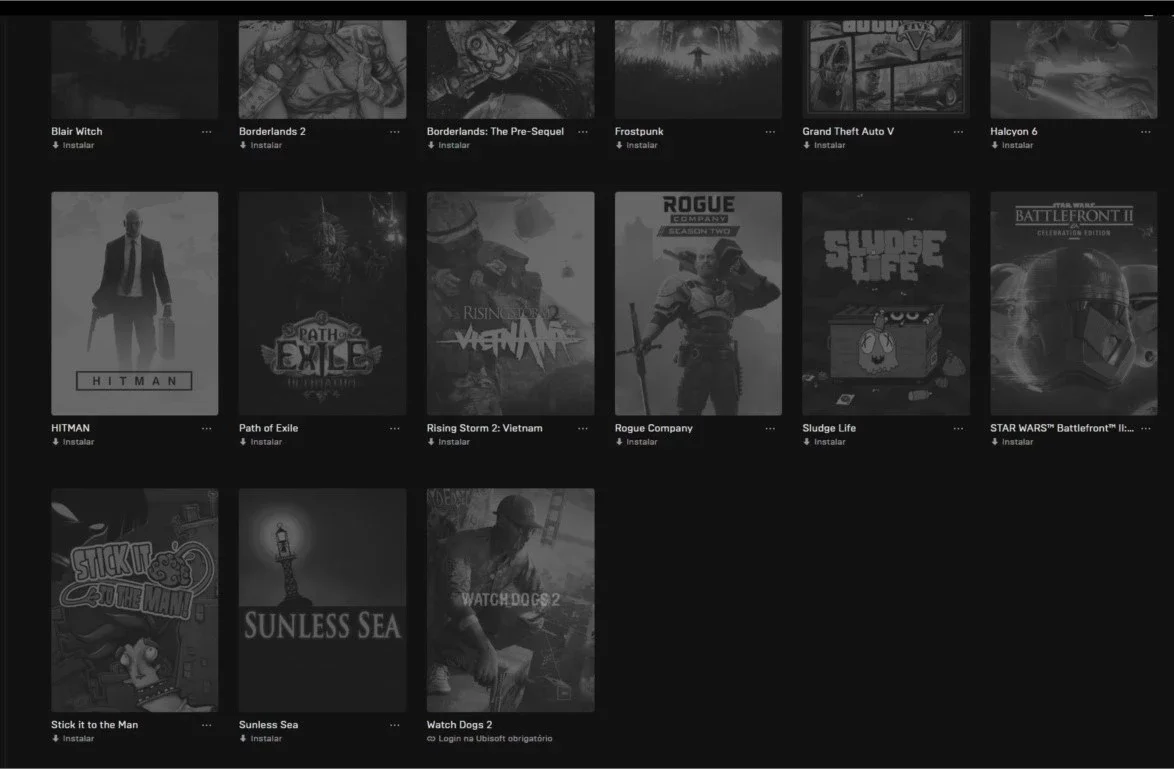
Task: Click Instalar under Borderlands: The Pre-Sequel
Action: (x=448, y=145)
